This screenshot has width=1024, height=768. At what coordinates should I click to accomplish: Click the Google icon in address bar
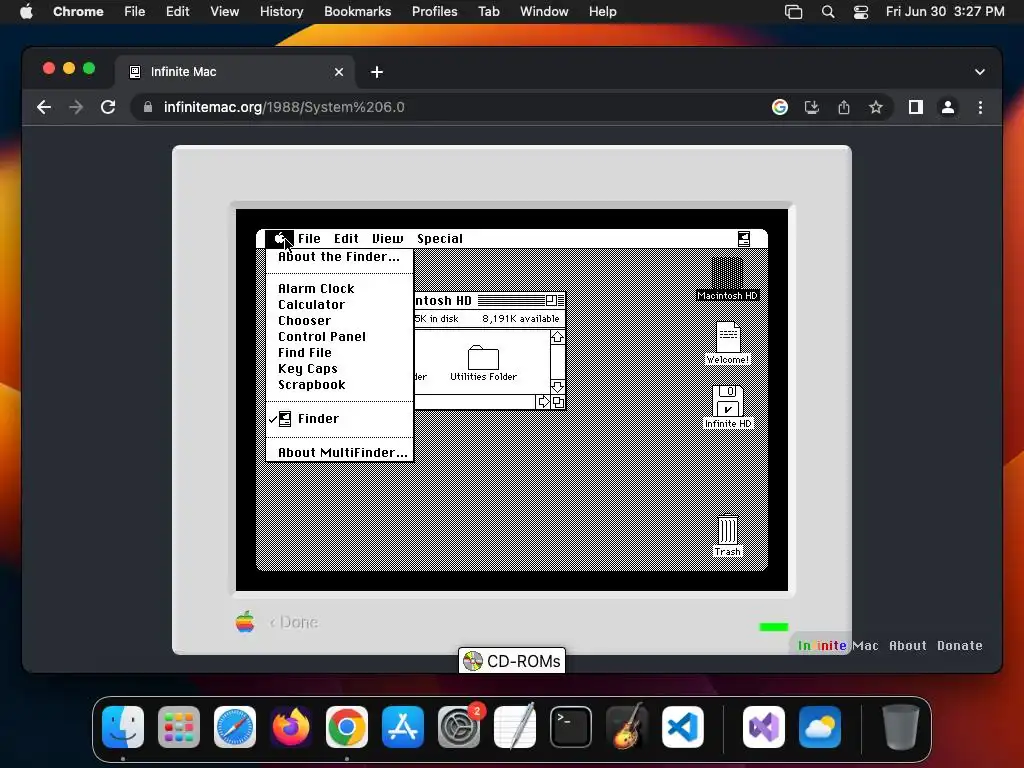[780, 107]
